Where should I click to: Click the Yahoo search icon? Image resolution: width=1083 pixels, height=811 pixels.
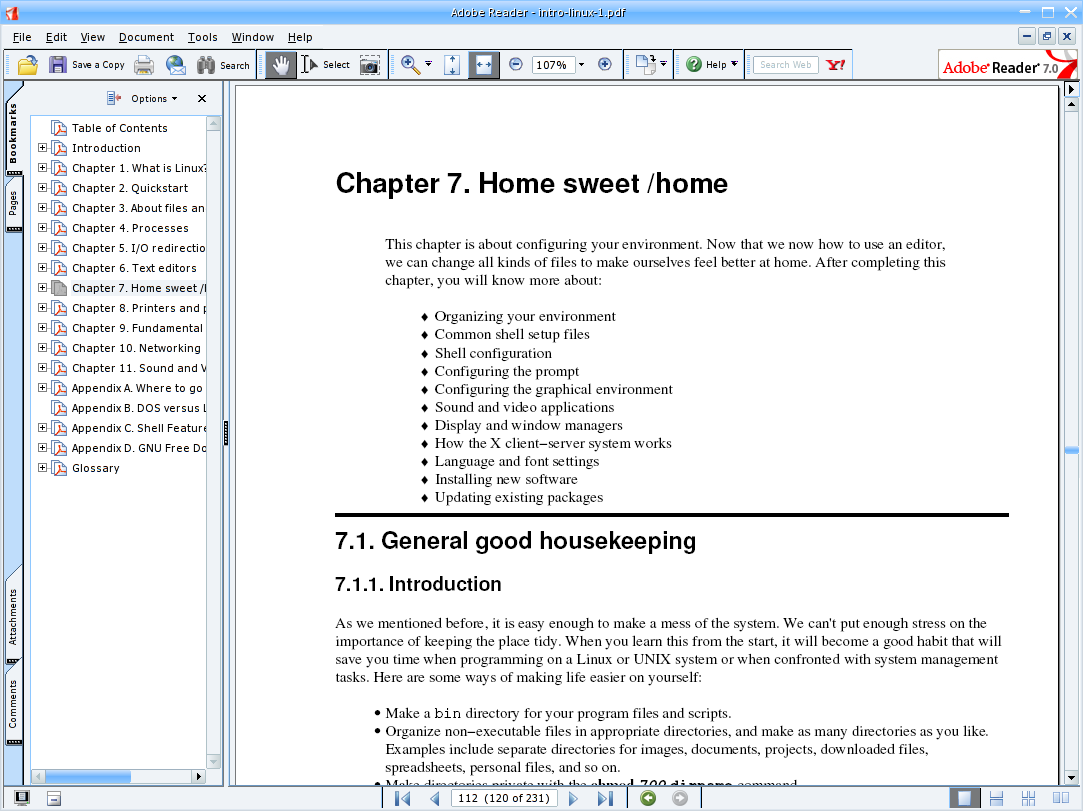click(x=836, y=65)
